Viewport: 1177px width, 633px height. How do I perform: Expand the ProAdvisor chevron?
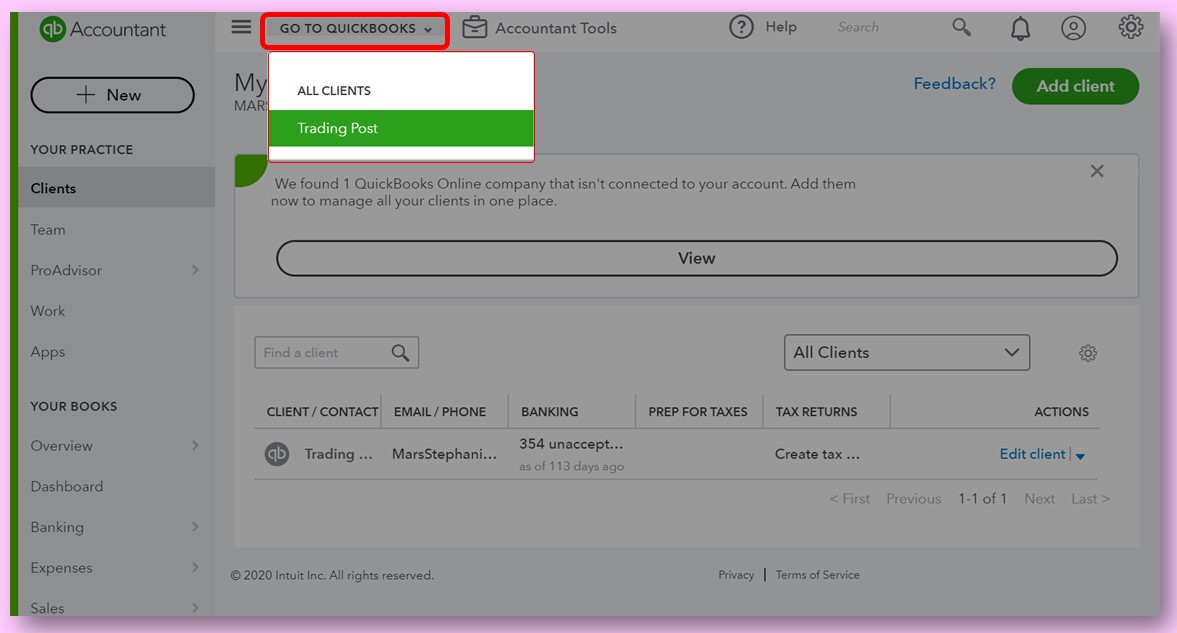point(195,270)
